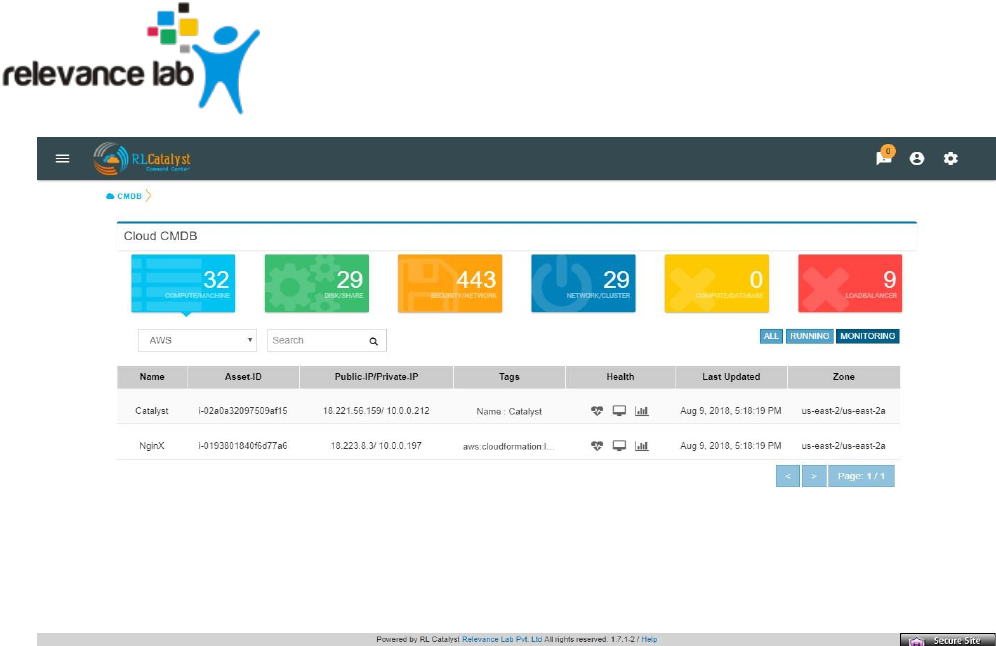Go to the previous page
The height and width of the screenshot is (646, 996).
pyautogui.click(x=788, y=476)
